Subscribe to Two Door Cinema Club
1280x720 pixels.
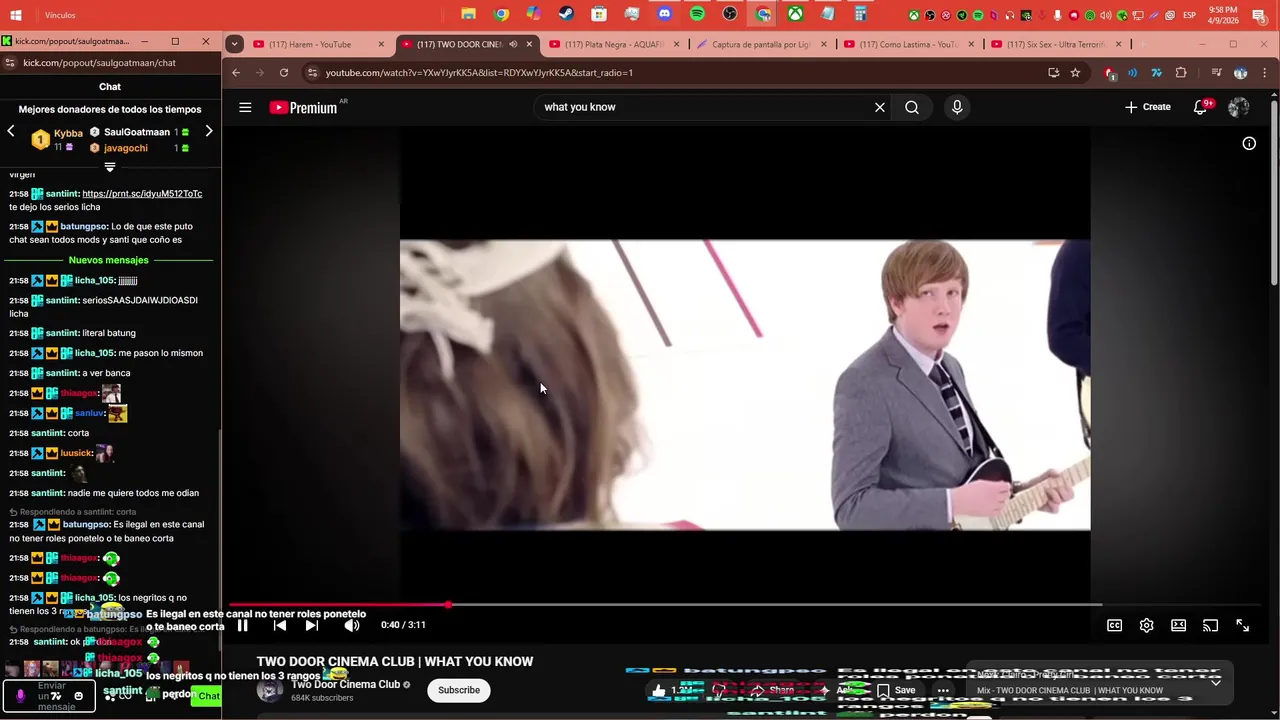pyautogui.click(x=459, y=690)
